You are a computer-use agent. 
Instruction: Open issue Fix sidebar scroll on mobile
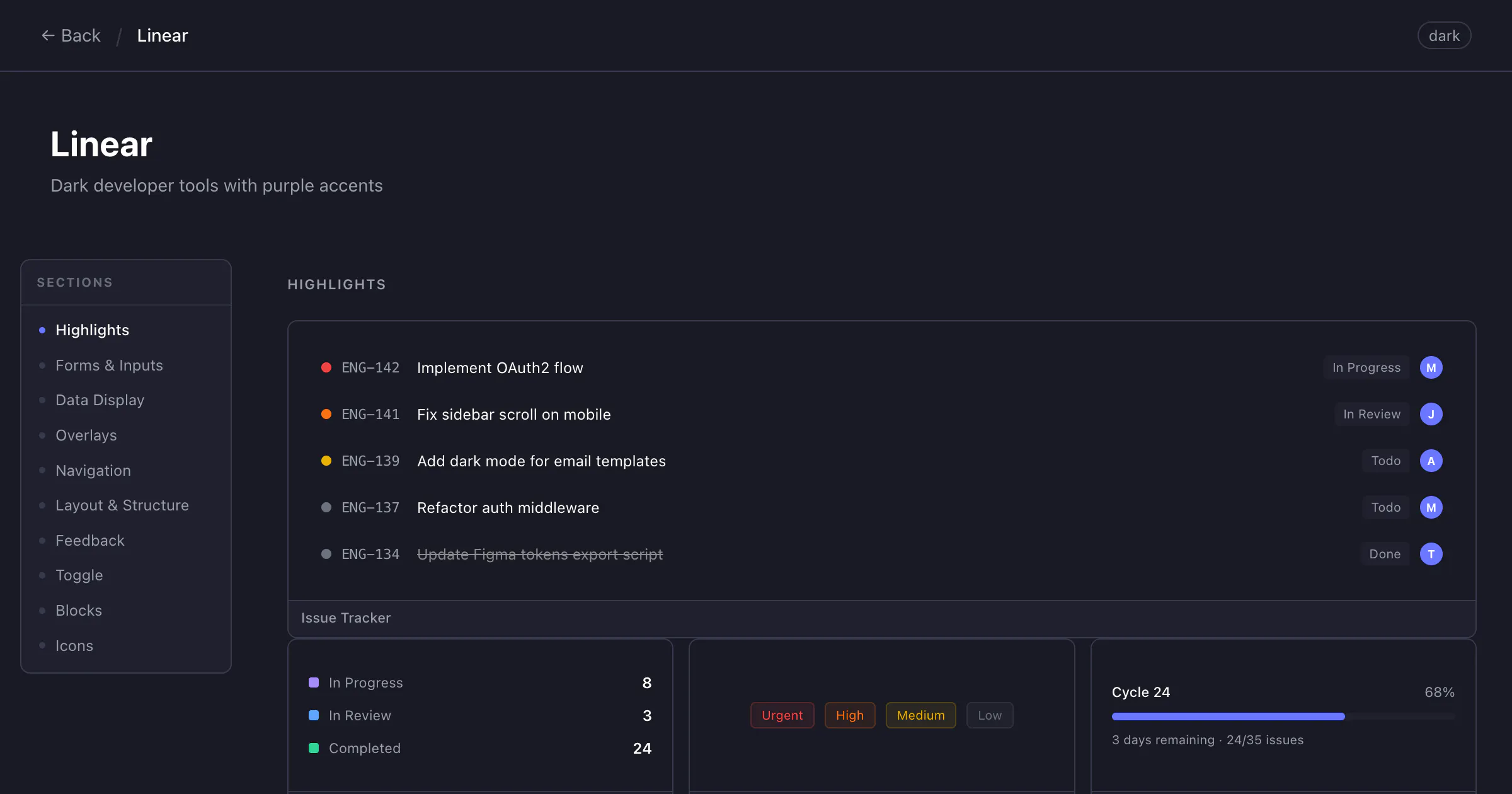(x=514, y=414)
